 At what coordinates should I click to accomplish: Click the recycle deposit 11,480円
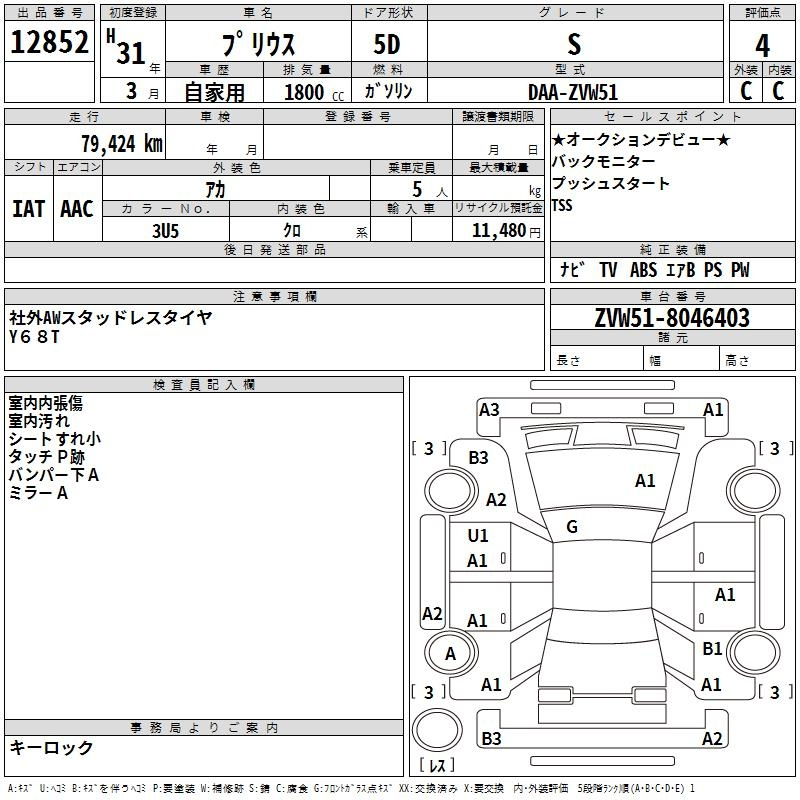pos(506,231)
